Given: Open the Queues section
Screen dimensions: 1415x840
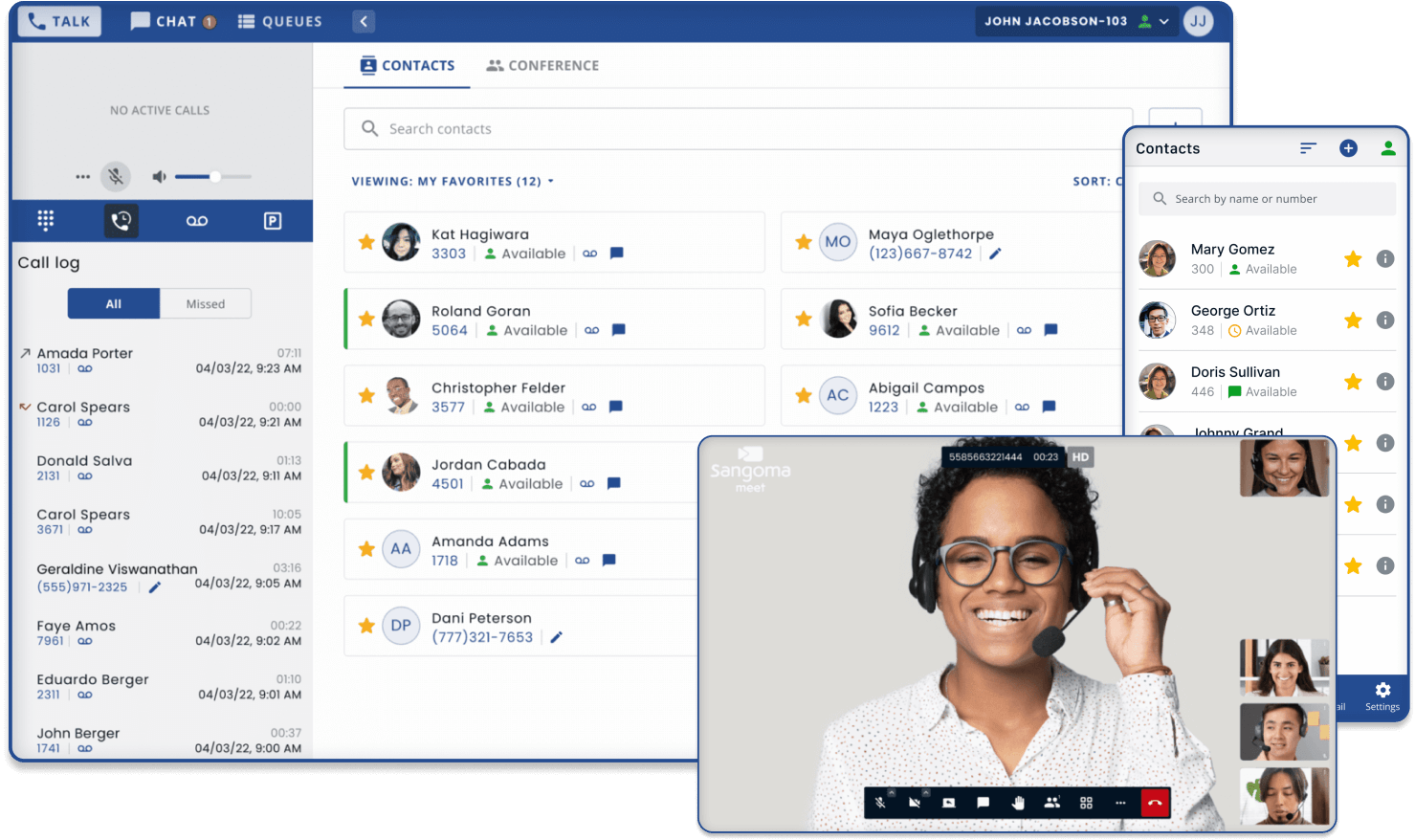Looking at the screenshot, I should (280, 21).
